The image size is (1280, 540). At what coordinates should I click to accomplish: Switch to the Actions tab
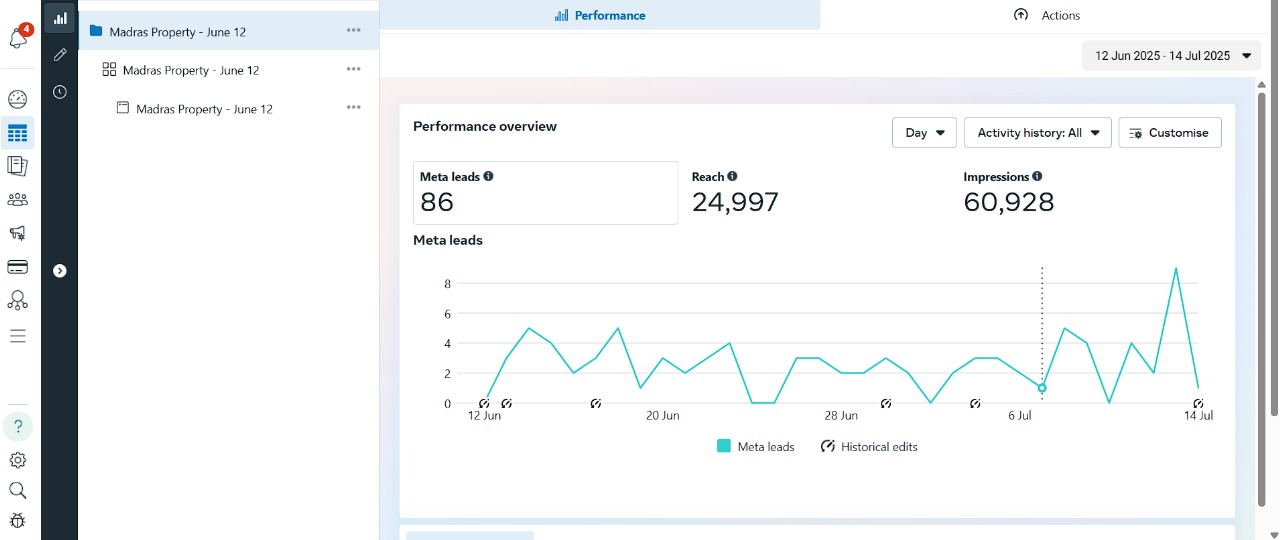(x=1048, y=15)
